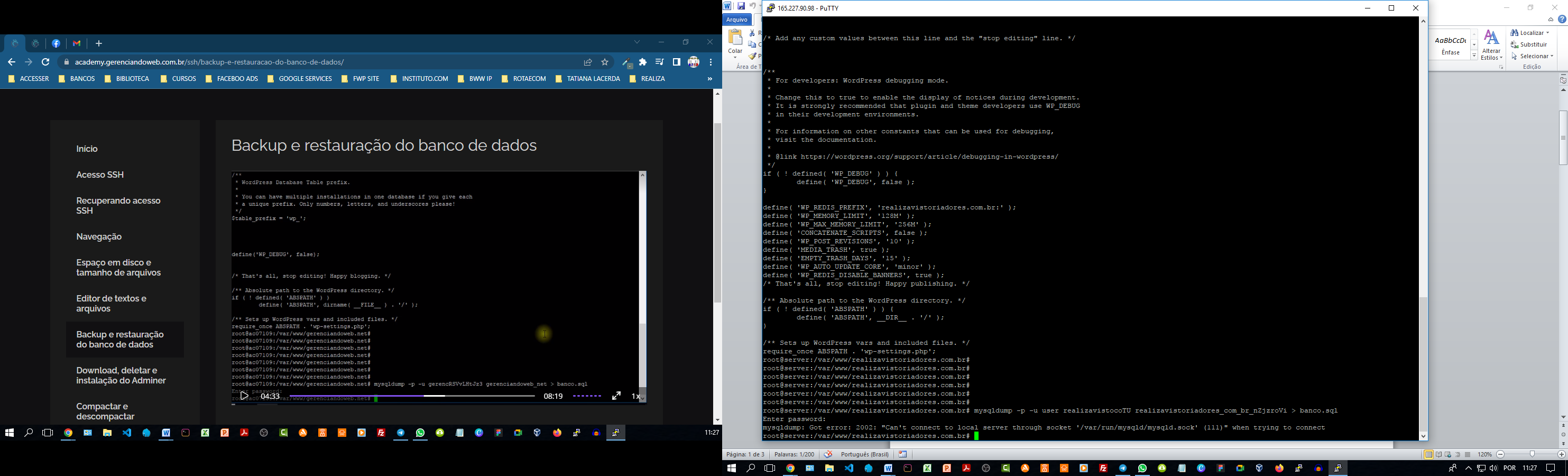
Task: Open the Navegação lesson
Action: tap(99, 237)
